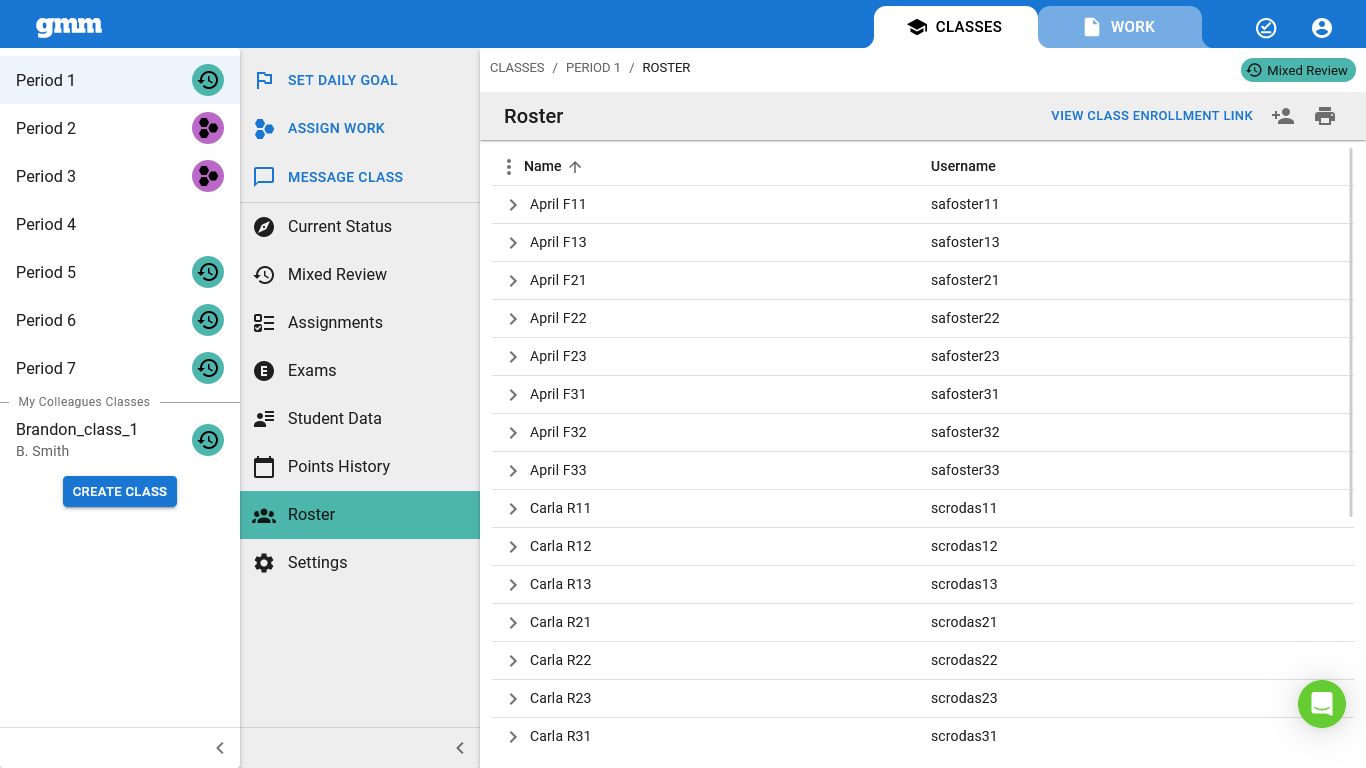The image size is (1366, 768).
Task: Click Period 6 mixed review badge icon
Action: [x=208, y=320]
